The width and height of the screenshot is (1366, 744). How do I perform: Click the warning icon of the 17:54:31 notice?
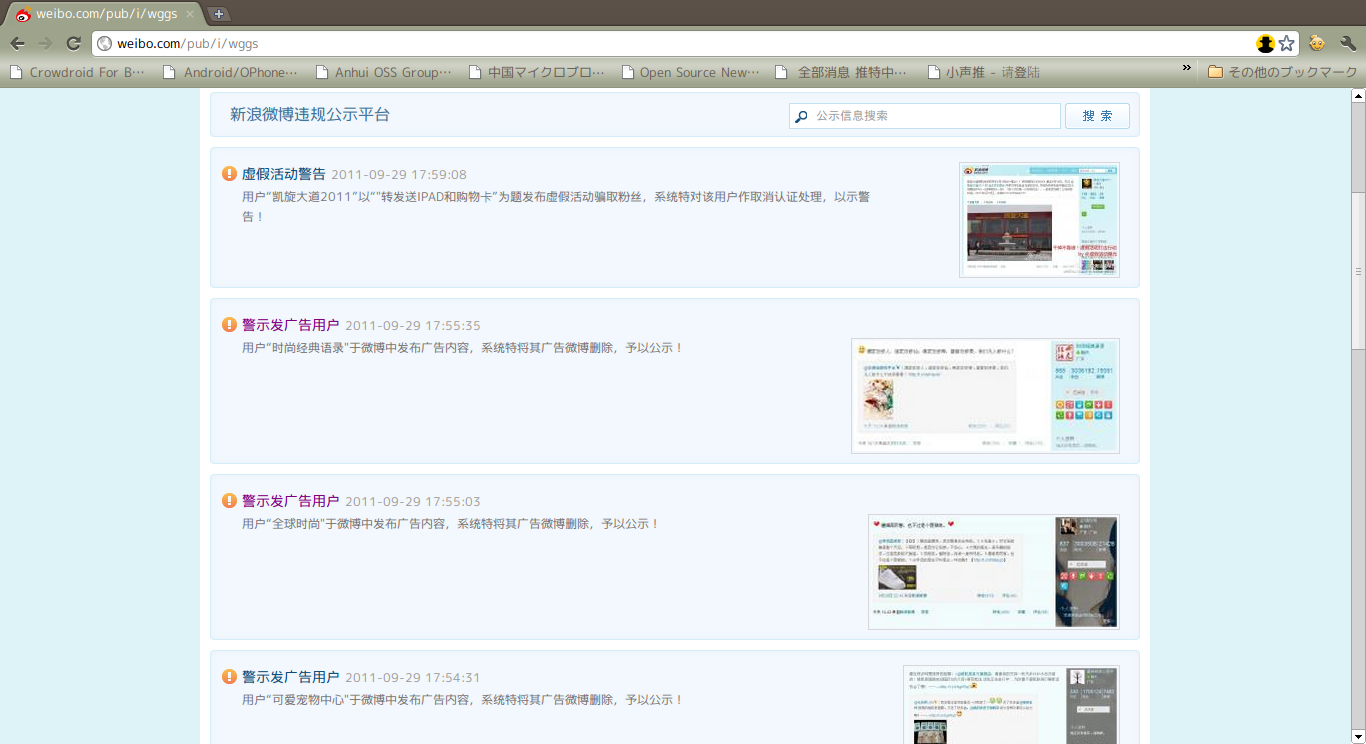(229, 677)
